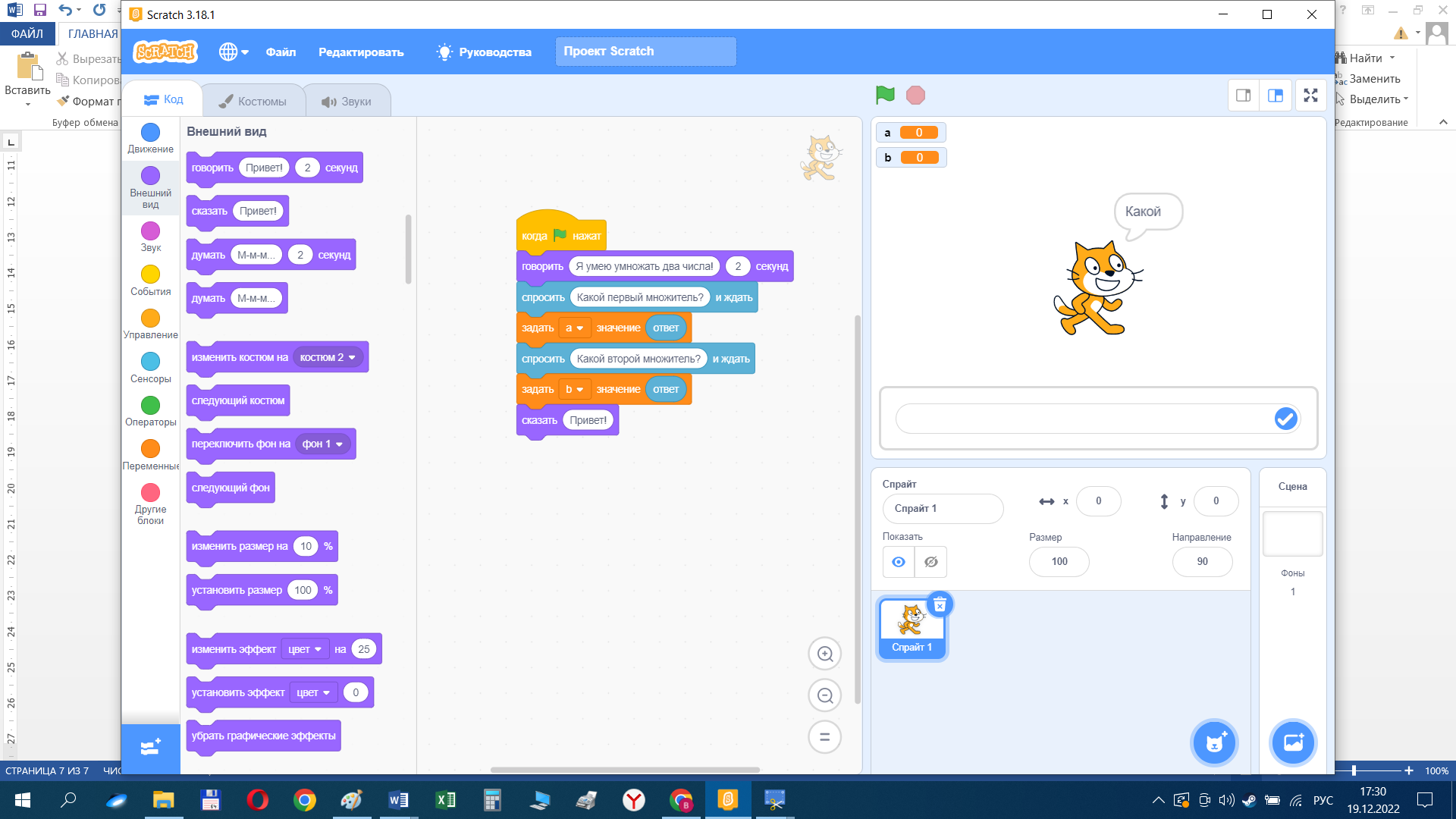
Task: Open variable 'b' dropdown in задать block
Action: pos(574,389)
